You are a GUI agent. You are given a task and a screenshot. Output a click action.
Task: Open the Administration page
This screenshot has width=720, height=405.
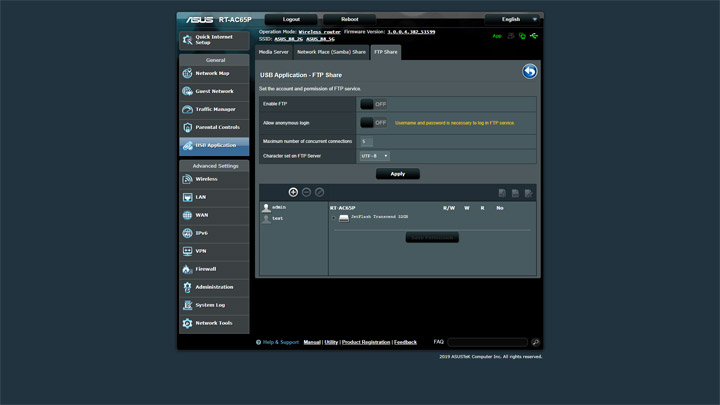point(214,287)
